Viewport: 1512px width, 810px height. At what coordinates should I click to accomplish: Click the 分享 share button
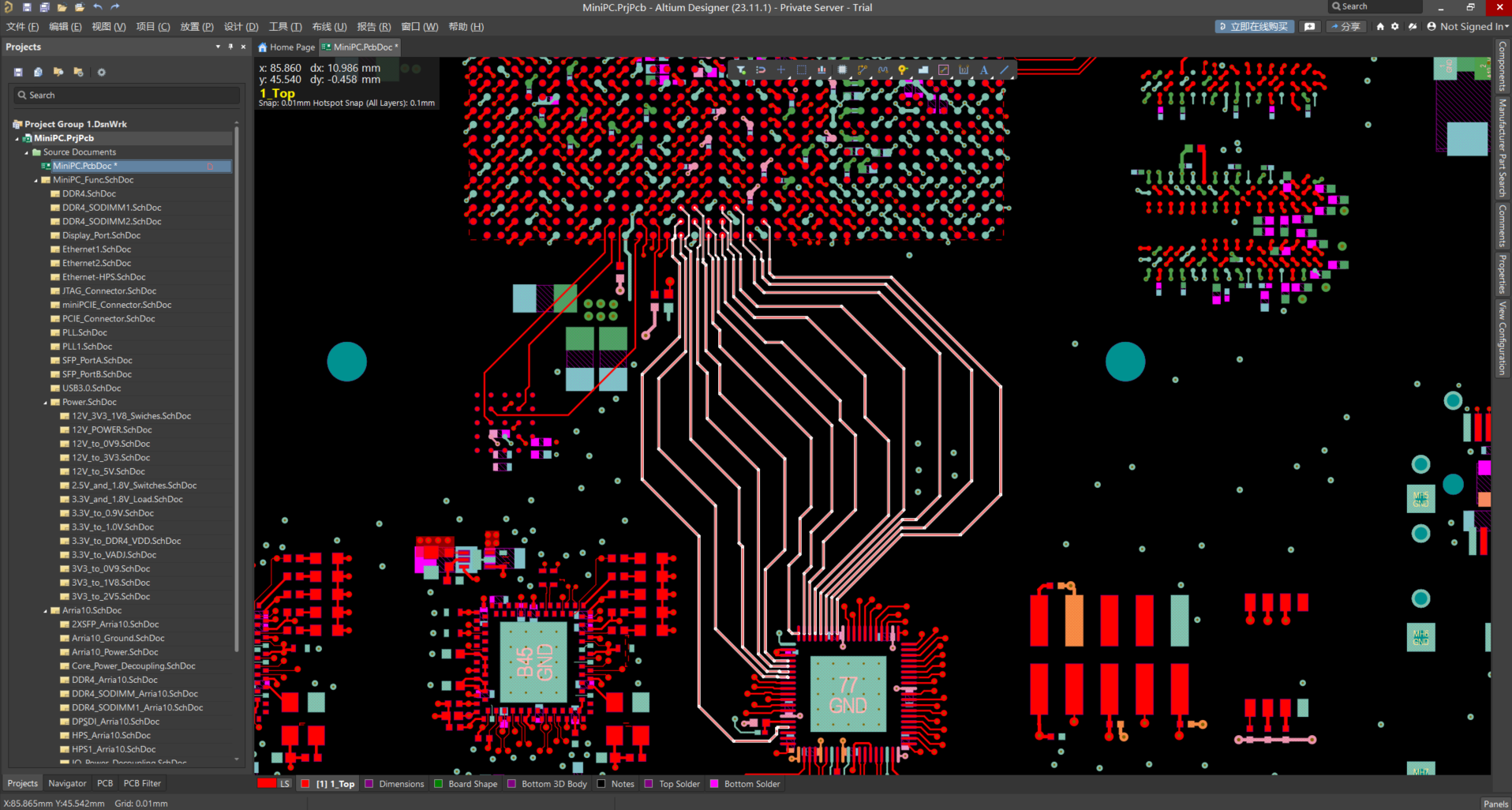(1345, 27)
